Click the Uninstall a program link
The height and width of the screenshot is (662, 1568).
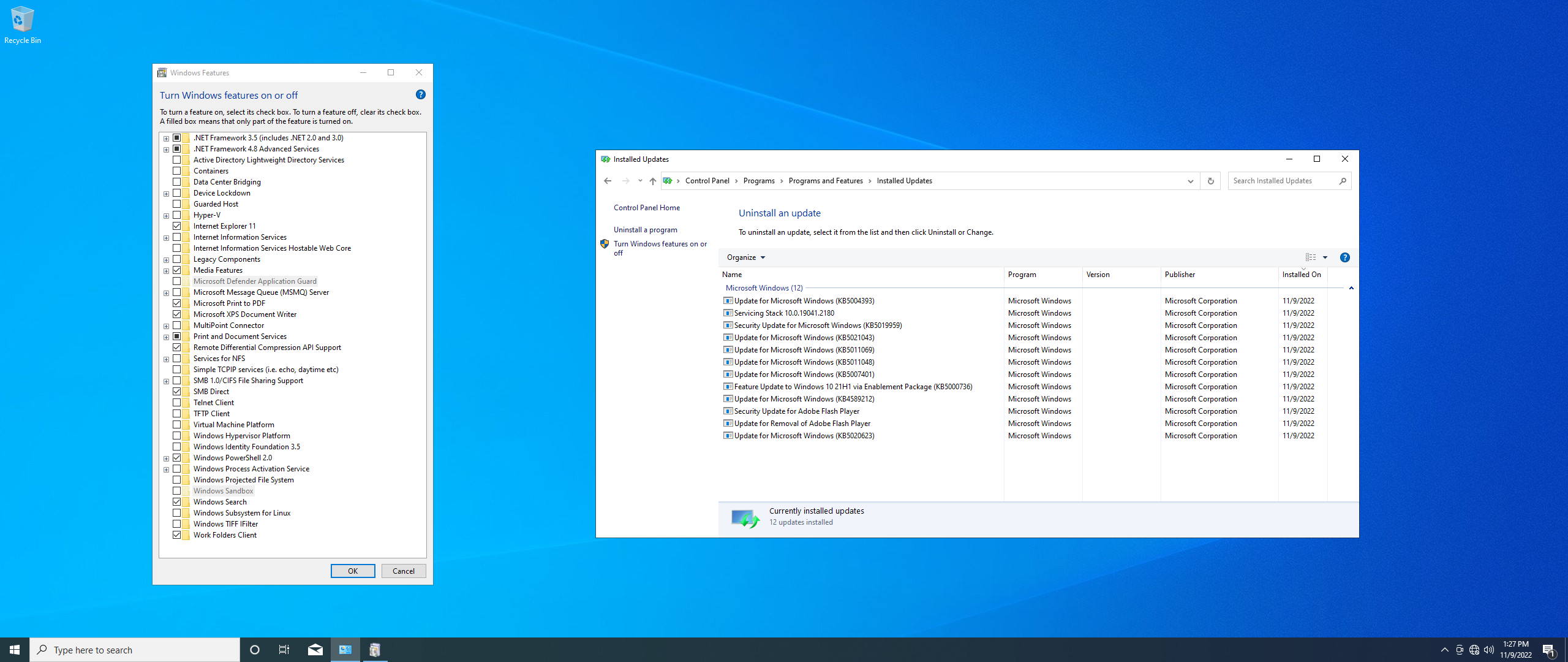click(x=646, y=230)
